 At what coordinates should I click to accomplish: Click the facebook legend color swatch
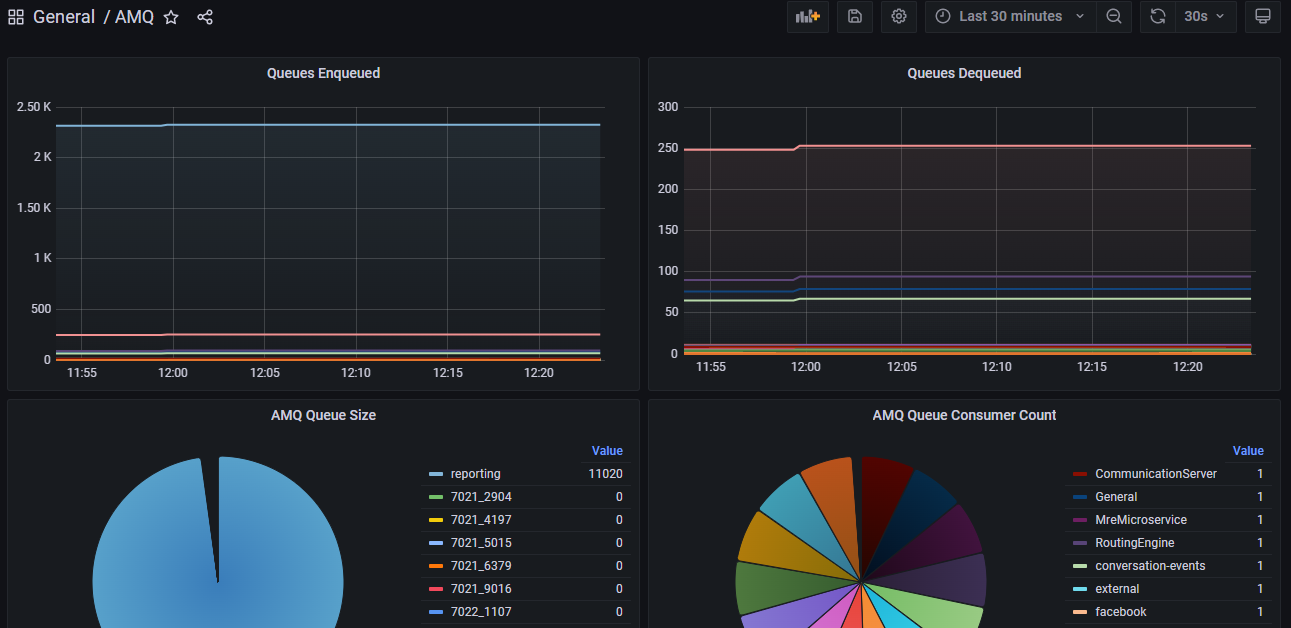click(x=1079, y=612)
